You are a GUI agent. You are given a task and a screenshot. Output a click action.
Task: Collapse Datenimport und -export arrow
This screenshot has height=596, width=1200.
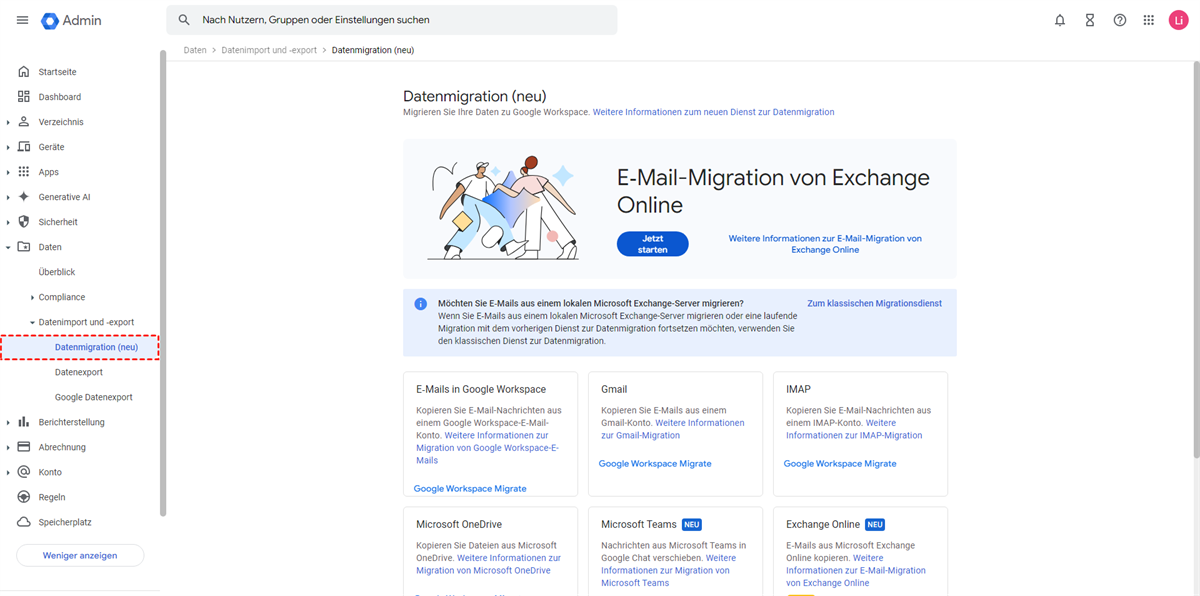[32, 322]
